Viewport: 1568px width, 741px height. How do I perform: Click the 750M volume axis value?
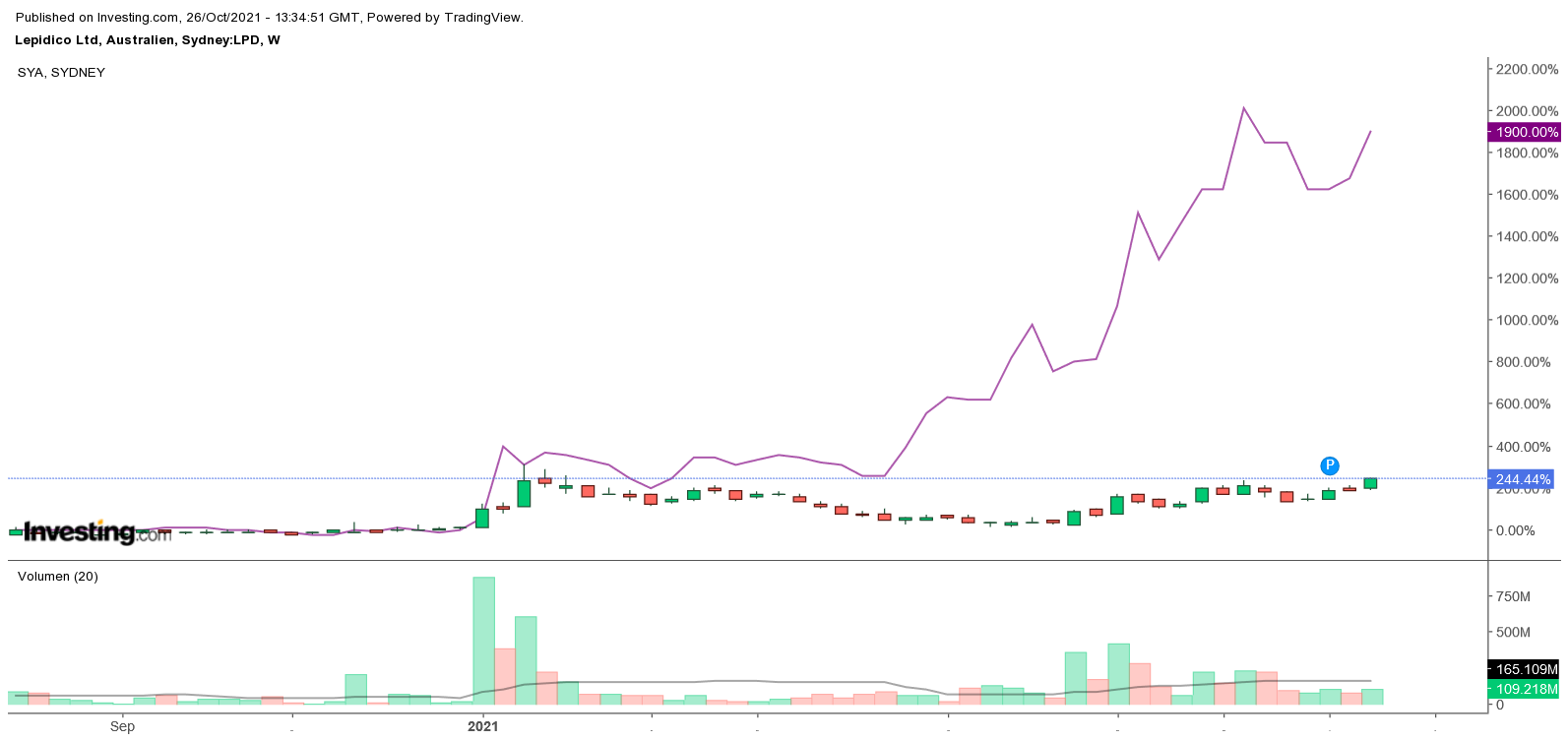pos(1513,596)
